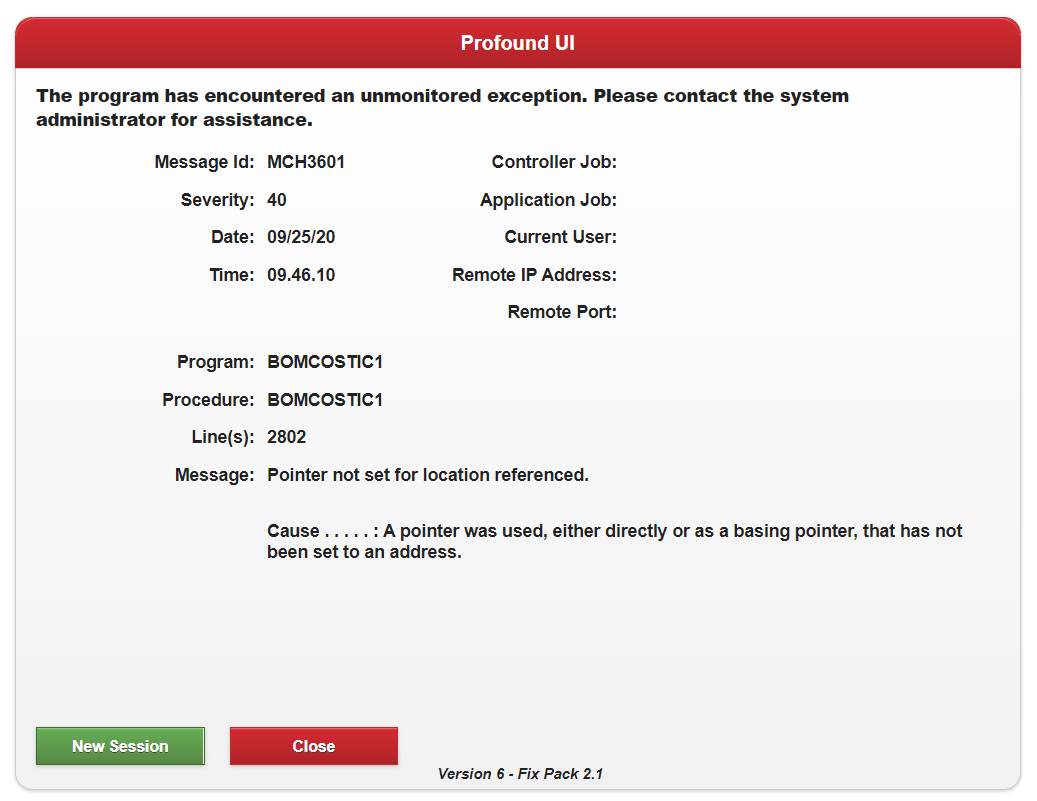Click the Program label

coord(216,362)
